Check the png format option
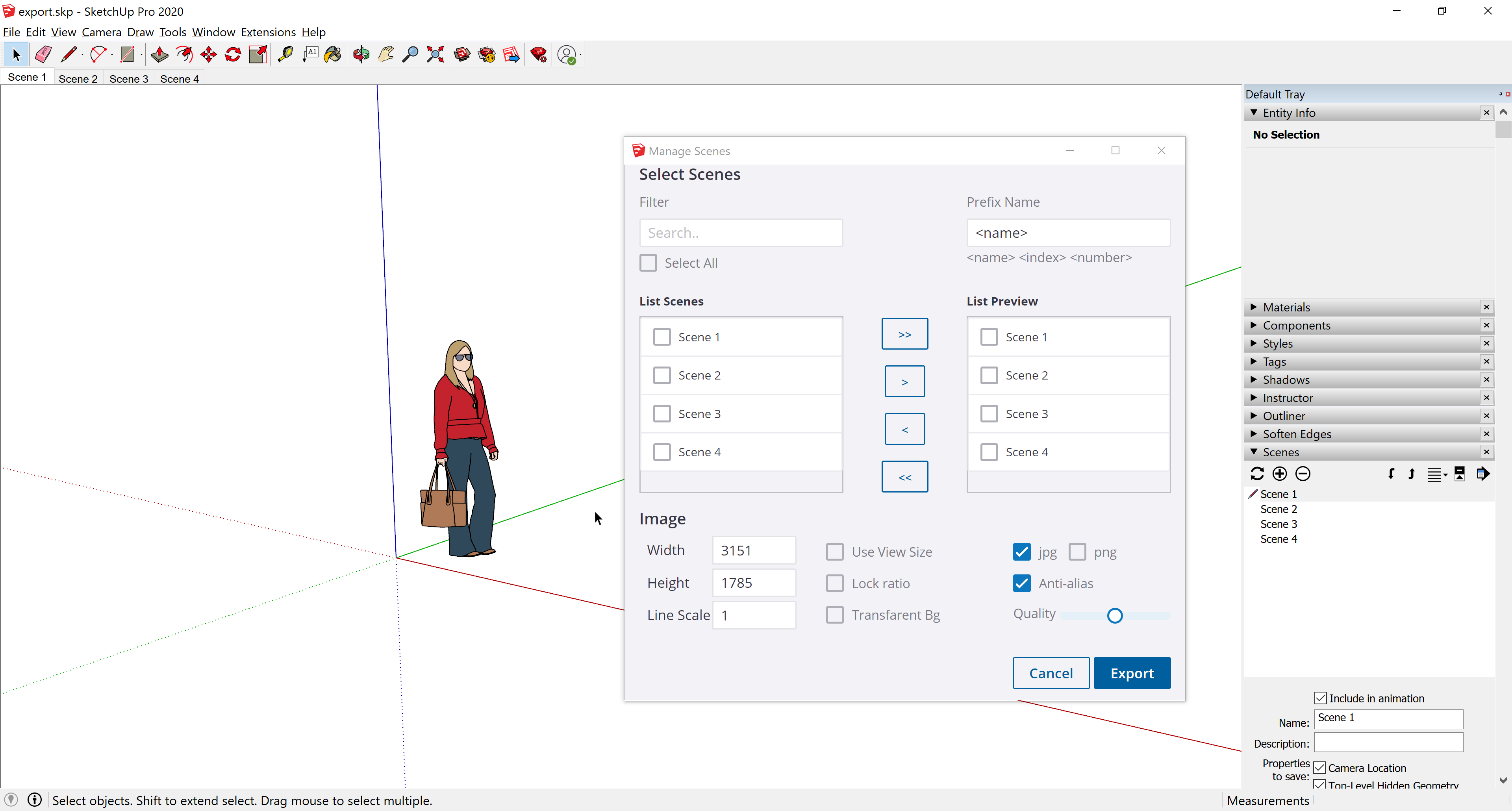 (x=1077, y=552)
